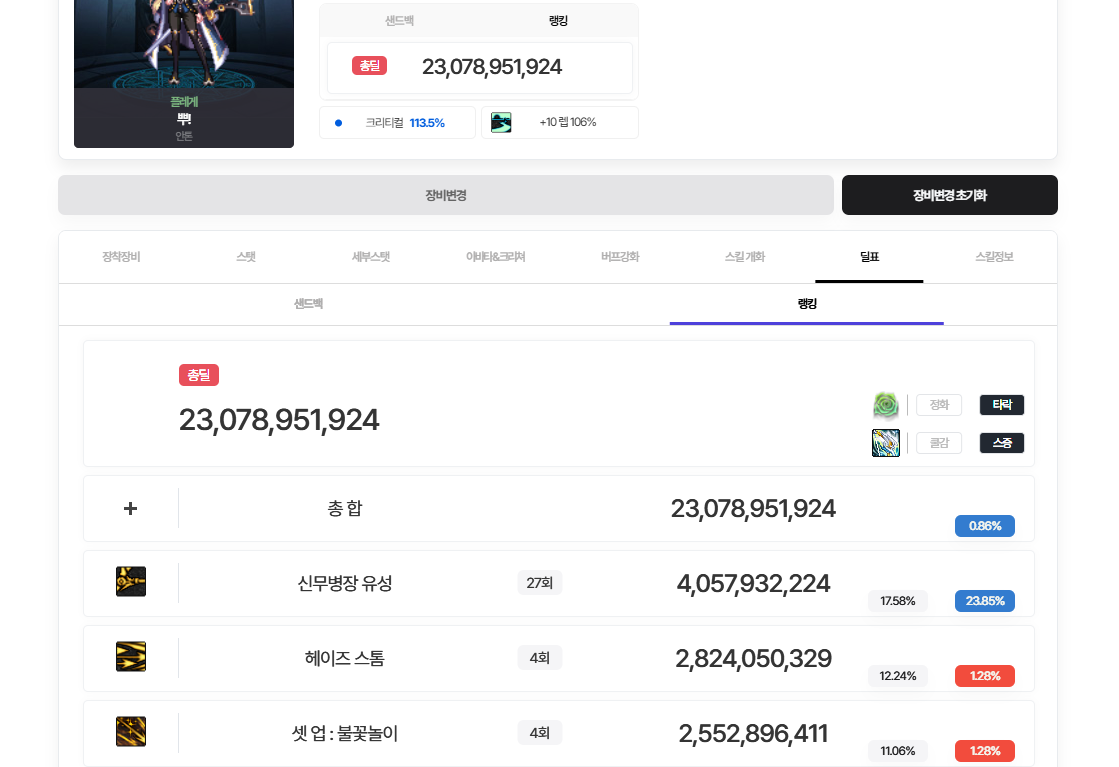
Task: Expand the 총합 row with plus sign
Action: [130, 508]
